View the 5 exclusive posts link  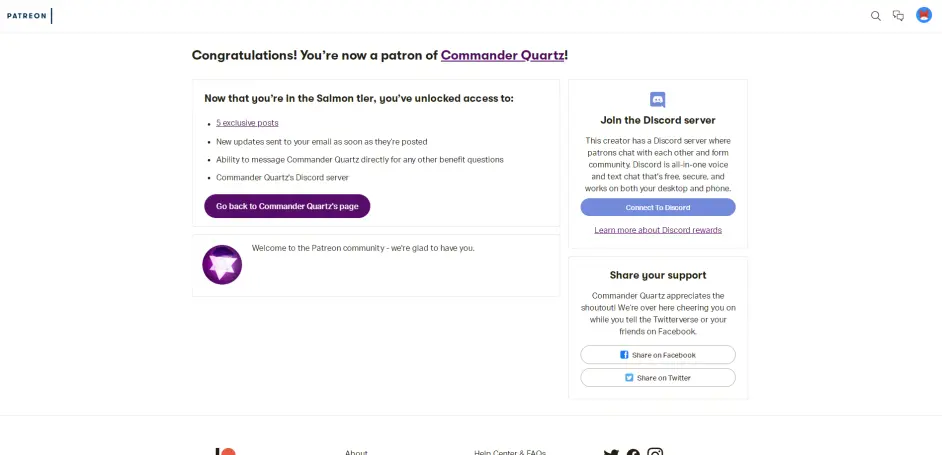coord(247,123)
